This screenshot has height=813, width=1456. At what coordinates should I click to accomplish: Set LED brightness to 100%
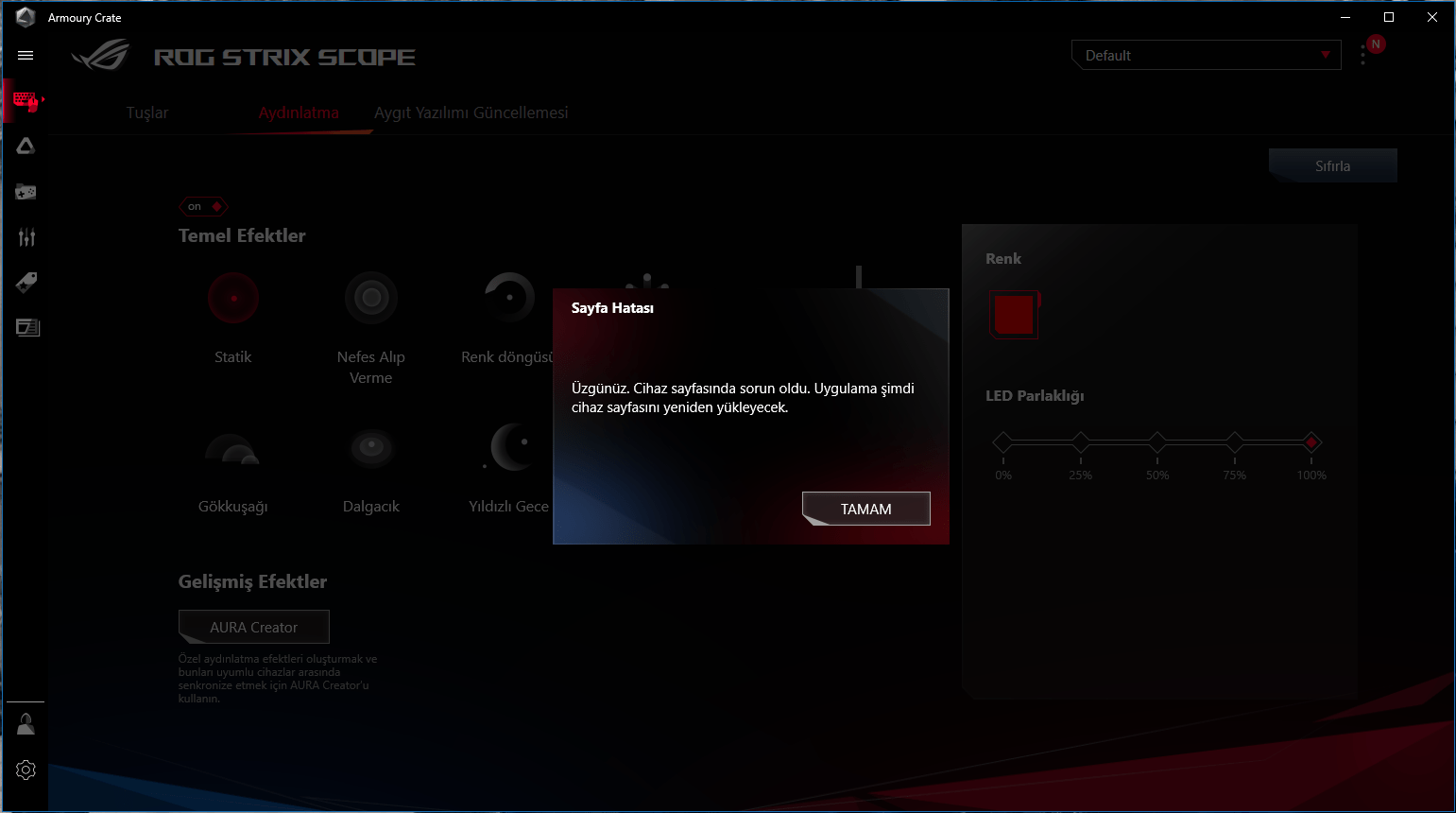click(1311, 442)
